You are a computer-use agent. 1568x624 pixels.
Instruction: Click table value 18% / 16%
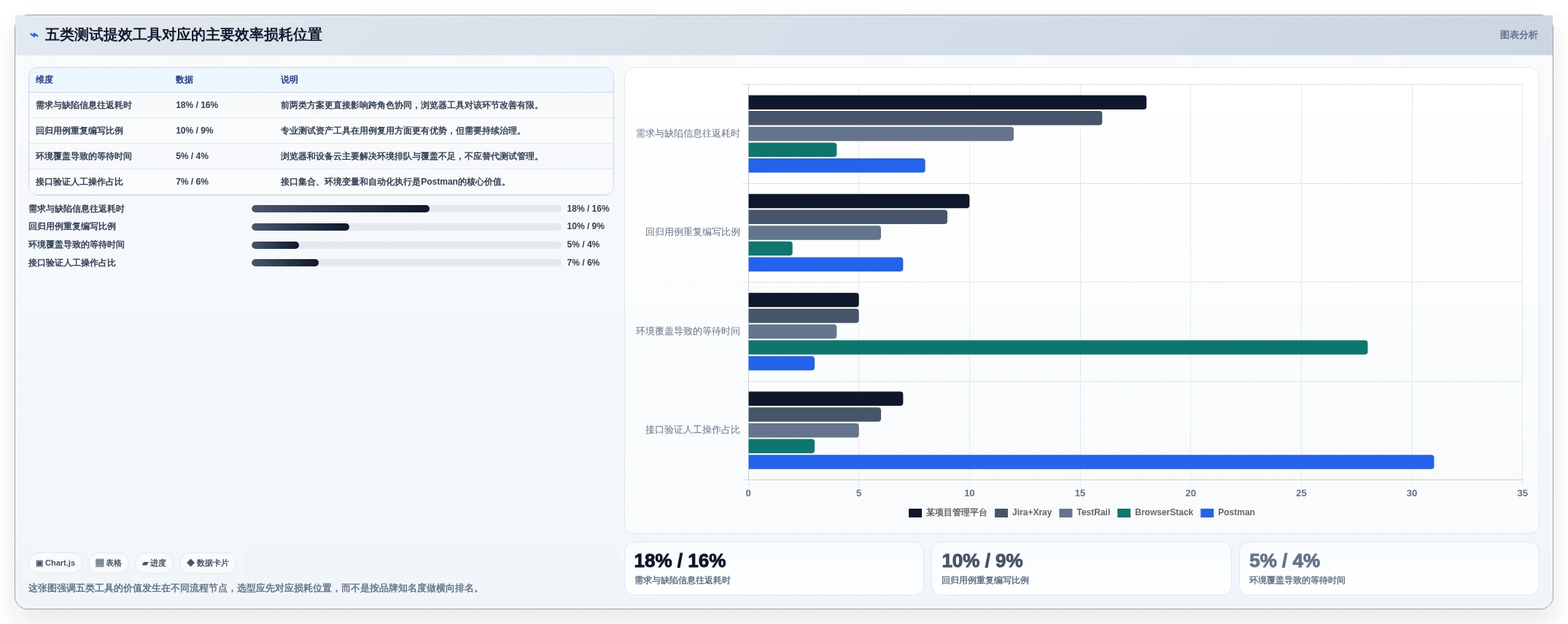(x=197, y=105)
